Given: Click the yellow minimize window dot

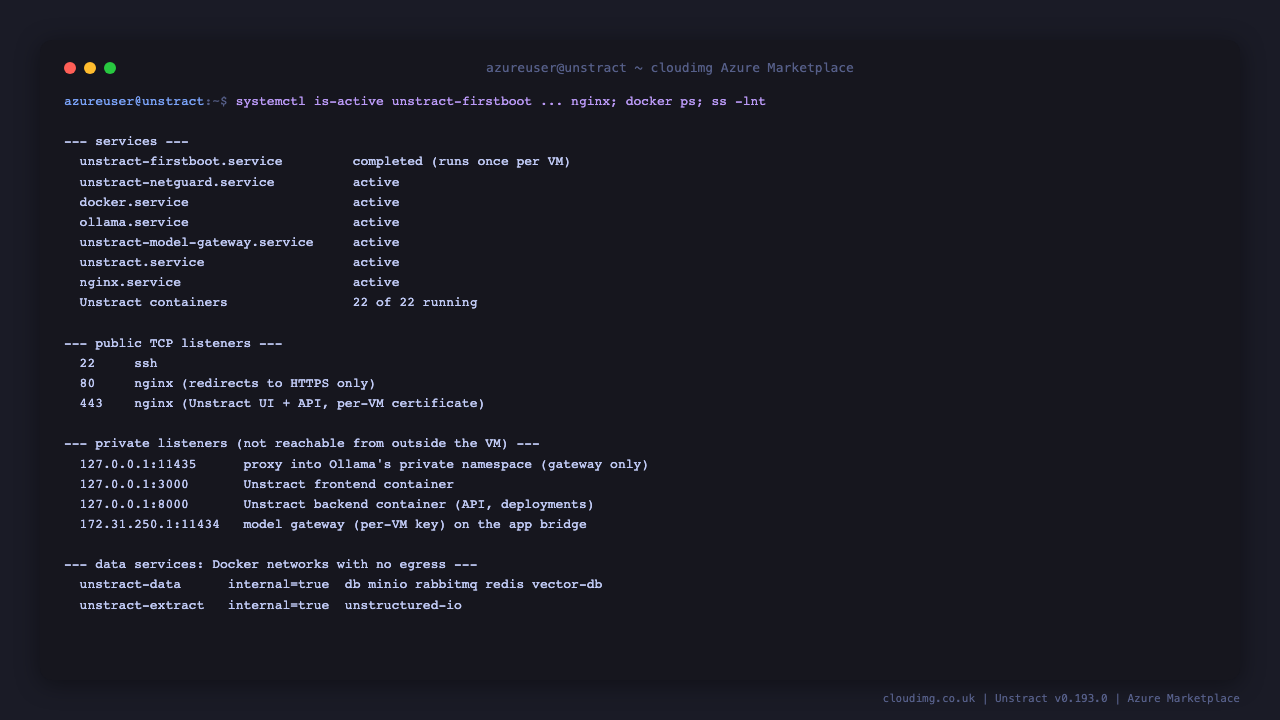Looking at the screenshot, I should coord(90,68).
